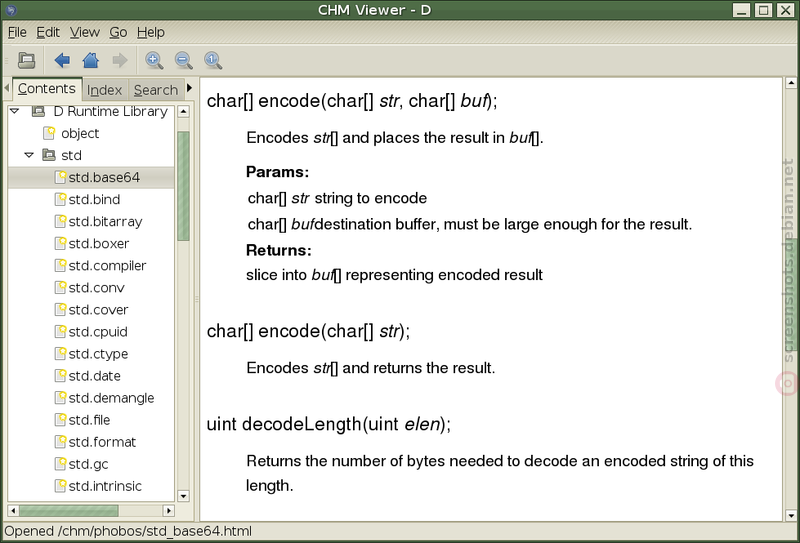Collapse the D Runtime Library tree node

(x=15, y=111)
